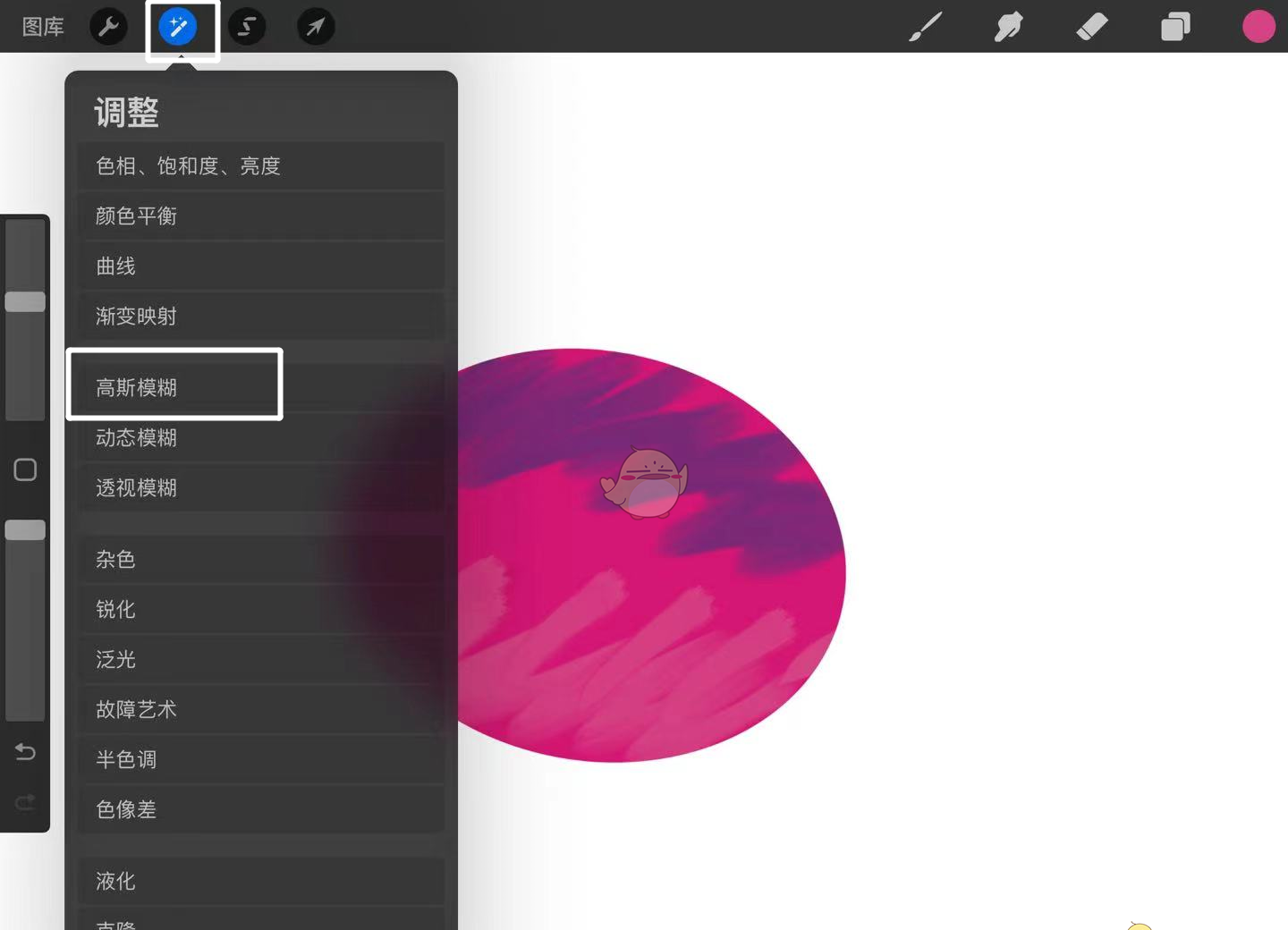
Task: Apply the 色像差 effect
Action: coord(261,809)
